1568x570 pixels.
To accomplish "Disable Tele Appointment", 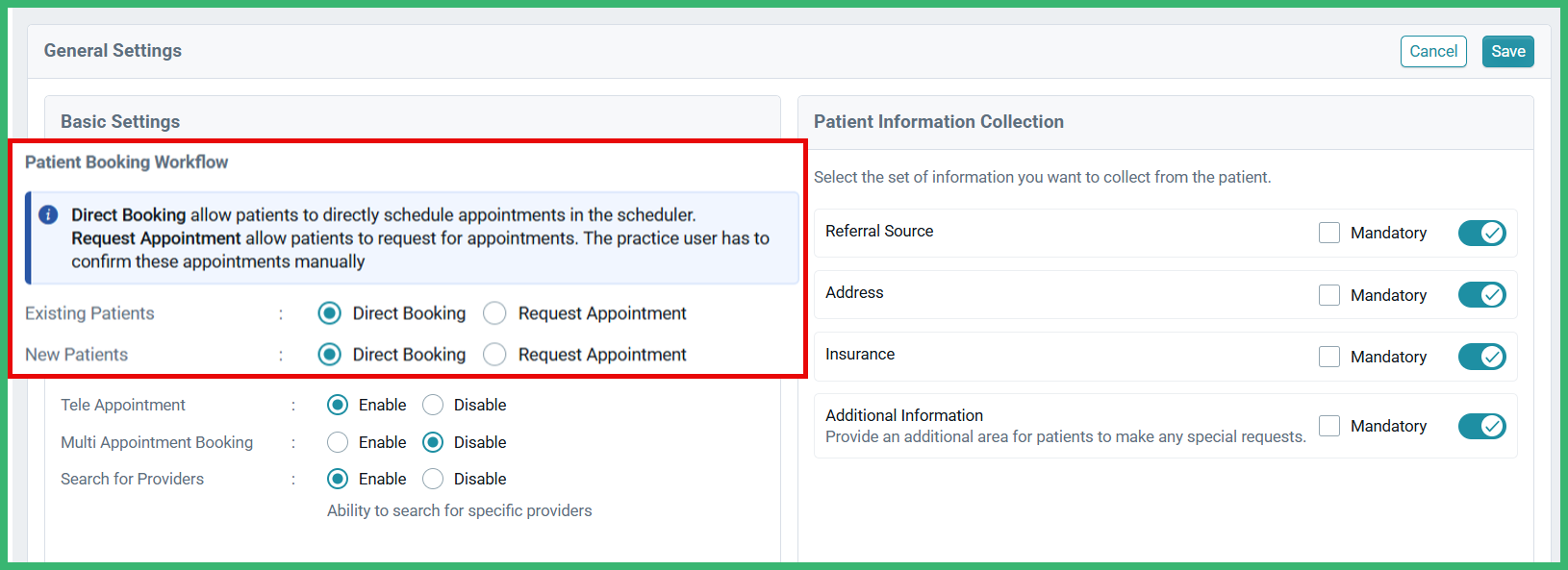I will point(432,405).
